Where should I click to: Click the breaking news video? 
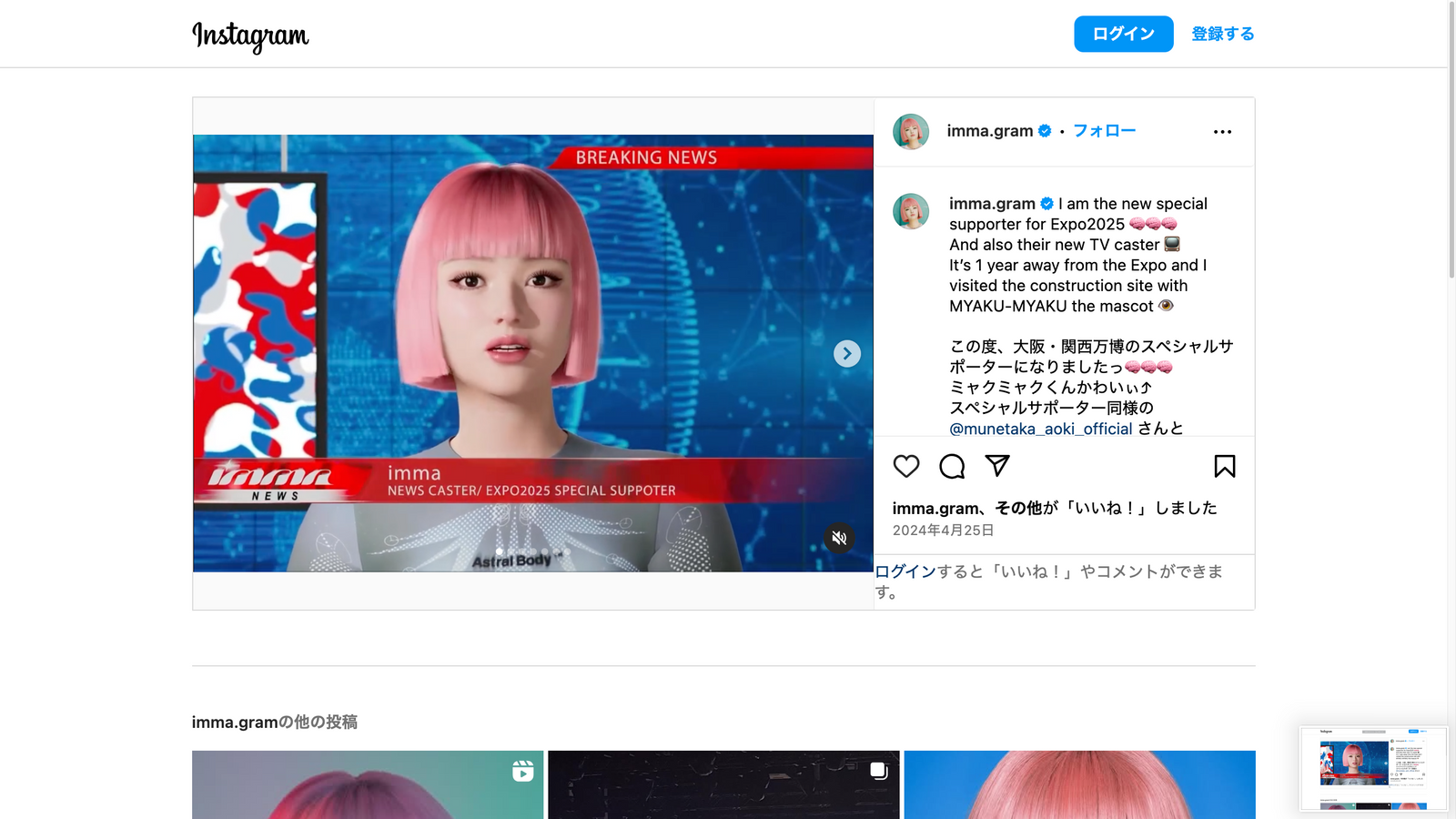tap(533, 353)
